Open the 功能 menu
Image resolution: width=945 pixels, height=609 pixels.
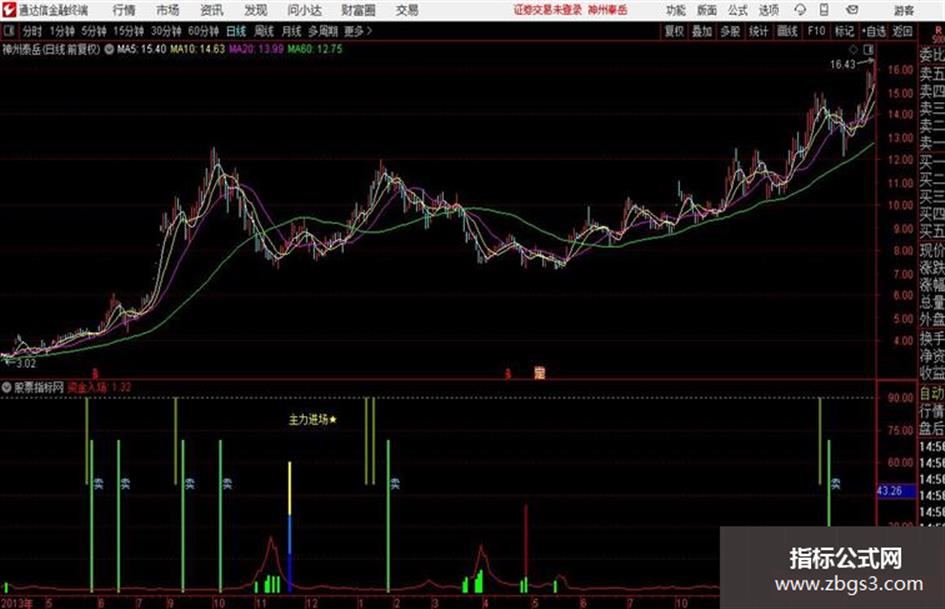click(676, 10)
